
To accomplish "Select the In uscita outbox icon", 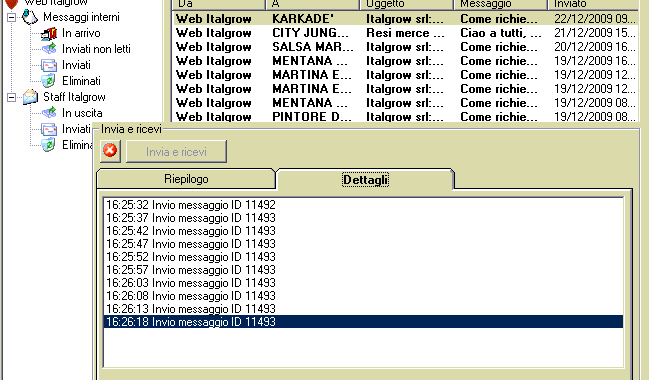I will (x=49, y=113).
